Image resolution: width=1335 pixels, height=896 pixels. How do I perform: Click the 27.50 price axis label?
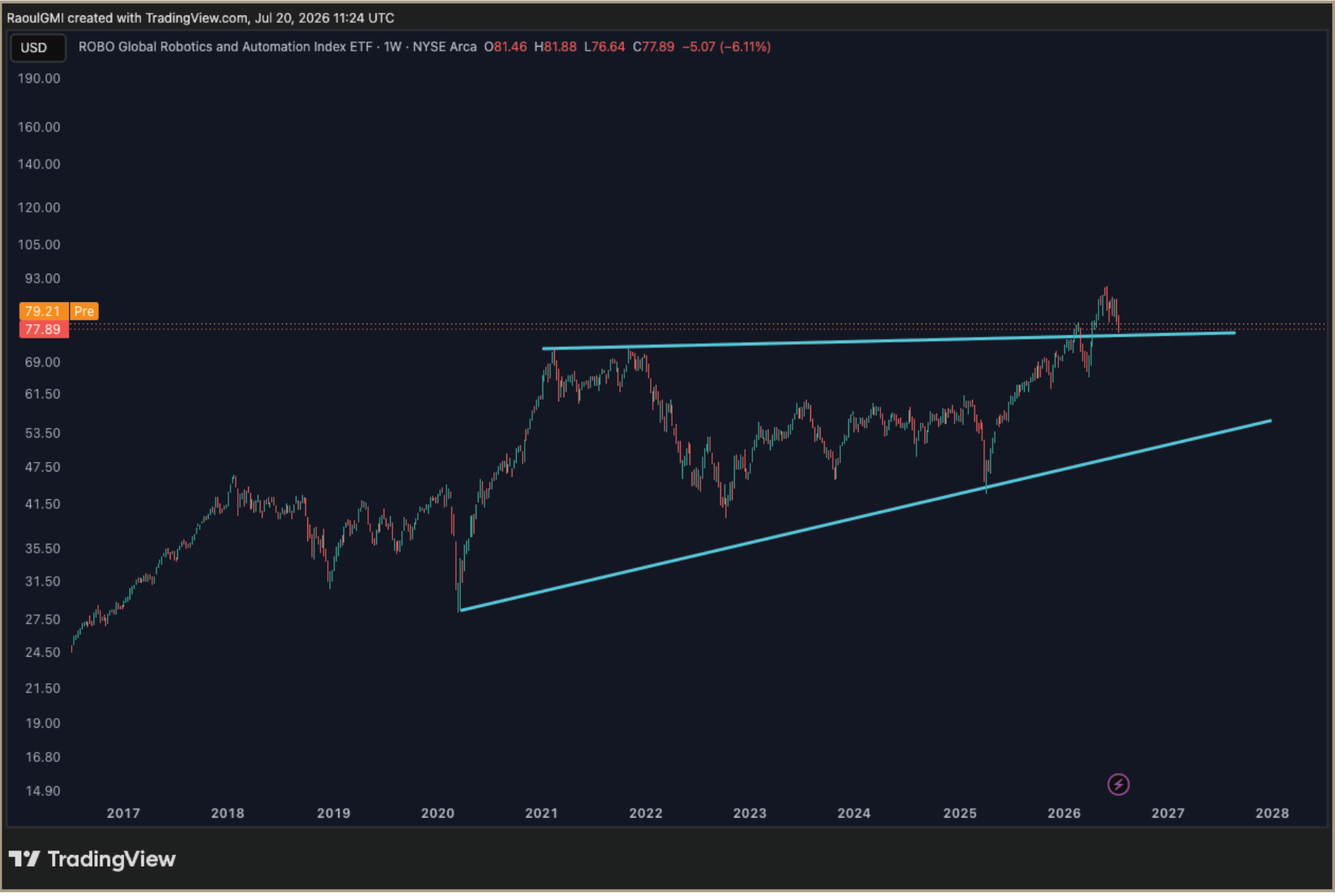tap(42, 619)
